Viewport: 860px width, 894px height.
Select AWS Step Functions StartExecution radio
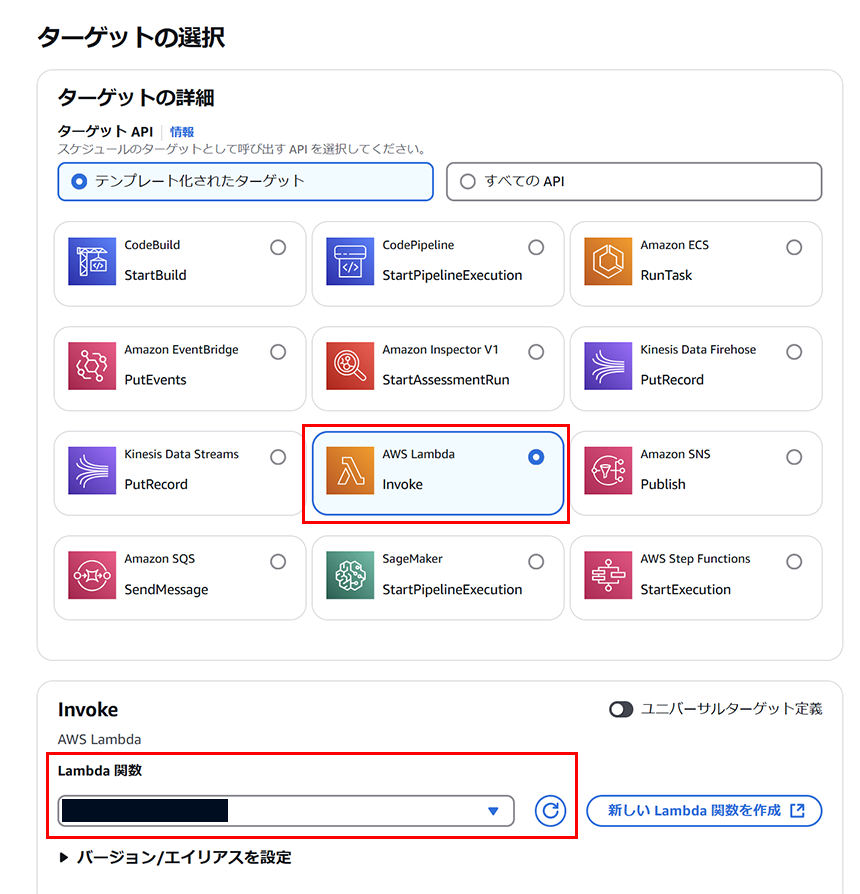tap(794, 562)
